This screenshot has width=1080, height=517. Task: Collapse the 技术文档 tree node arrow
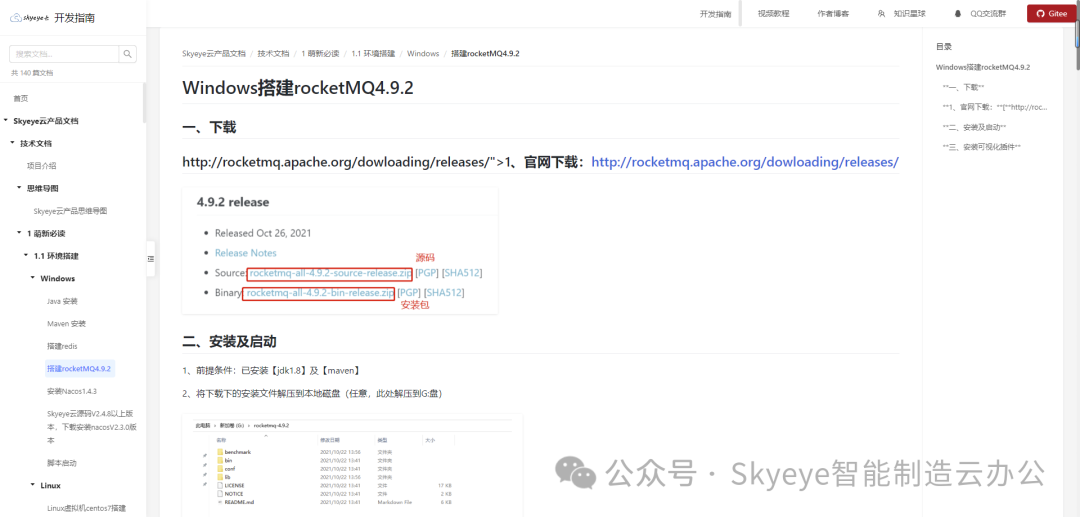coord(13,143)
